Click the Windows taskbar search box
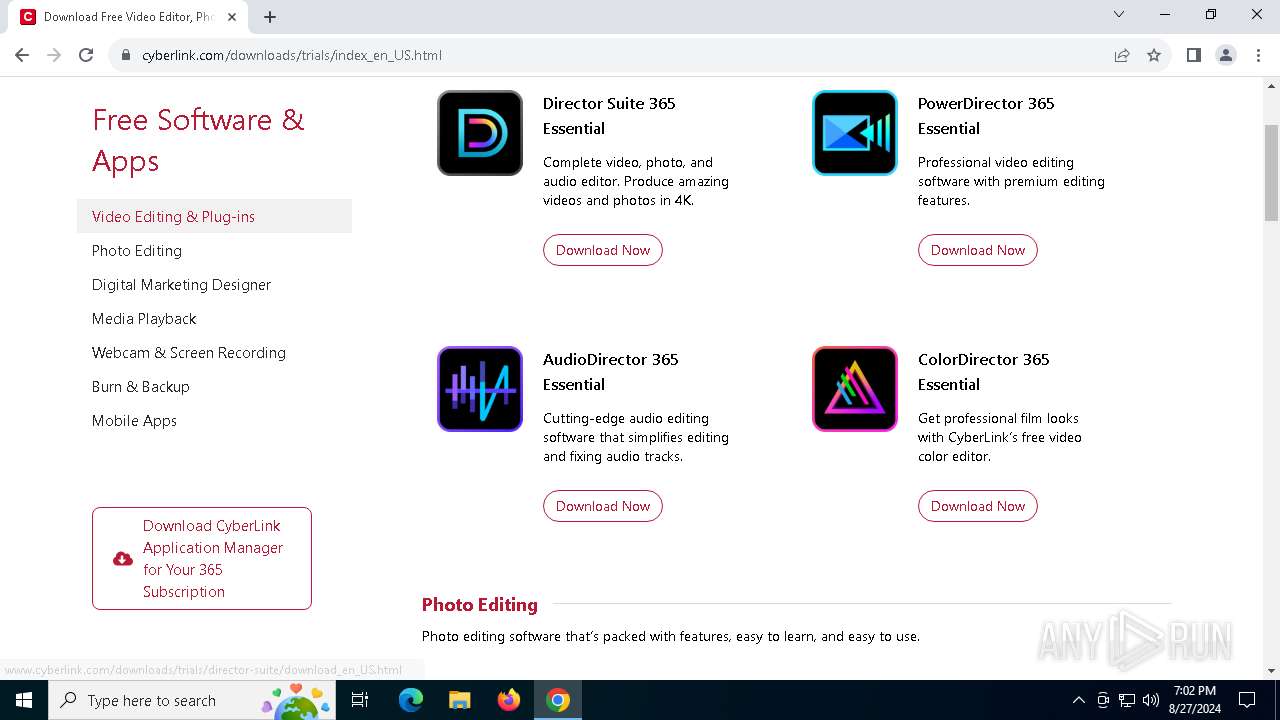Image resolution: width=1280 pixels, height=720 pixels. (193, 700)
